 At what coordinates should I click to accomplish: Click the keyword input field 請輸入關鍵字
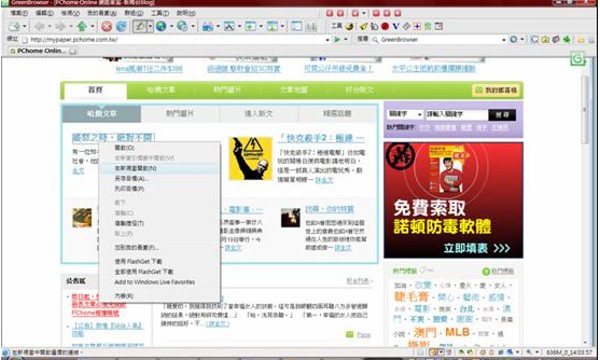coord(457,114)
